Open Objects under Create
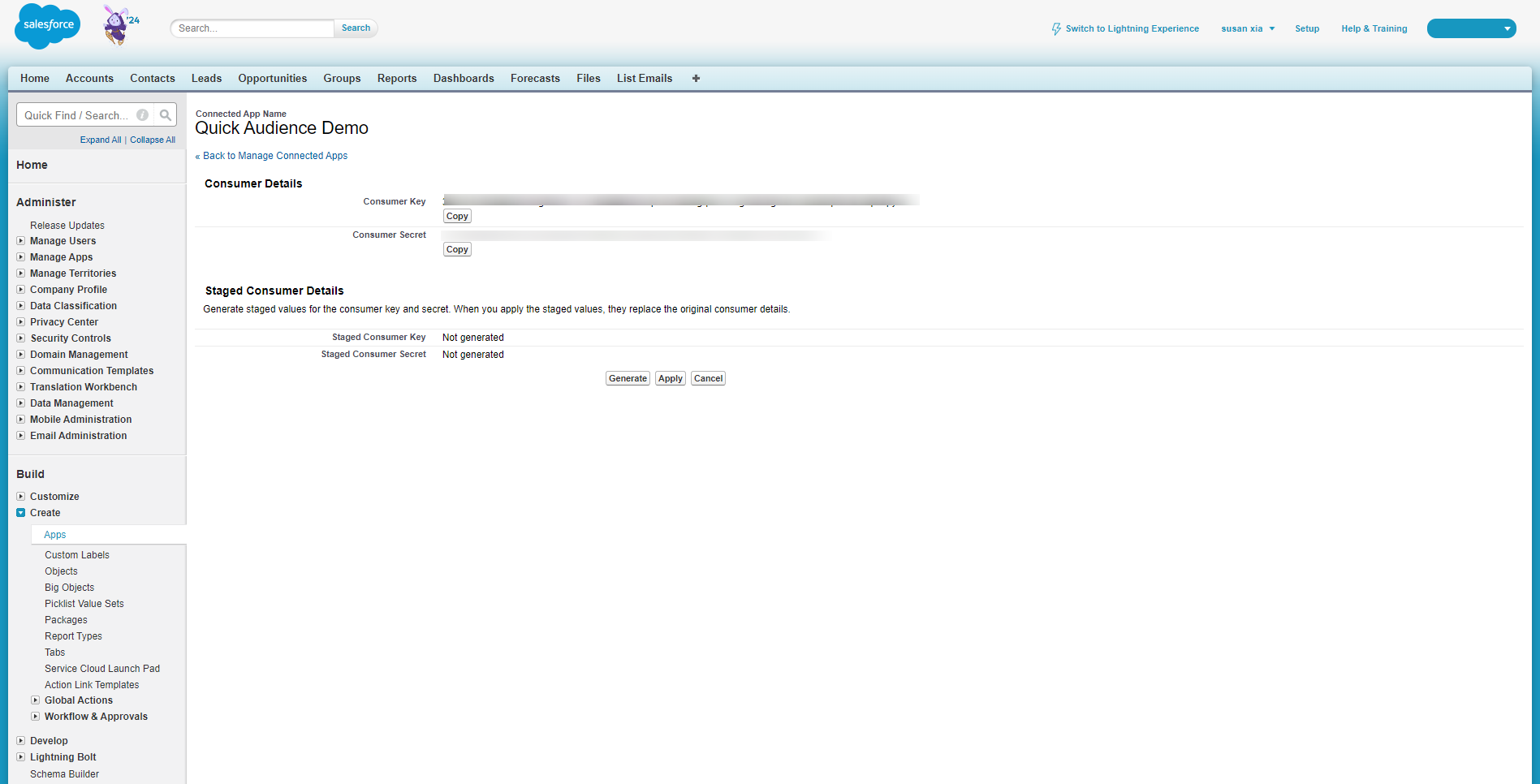The image size is (1540, 784). pos(61,571)
